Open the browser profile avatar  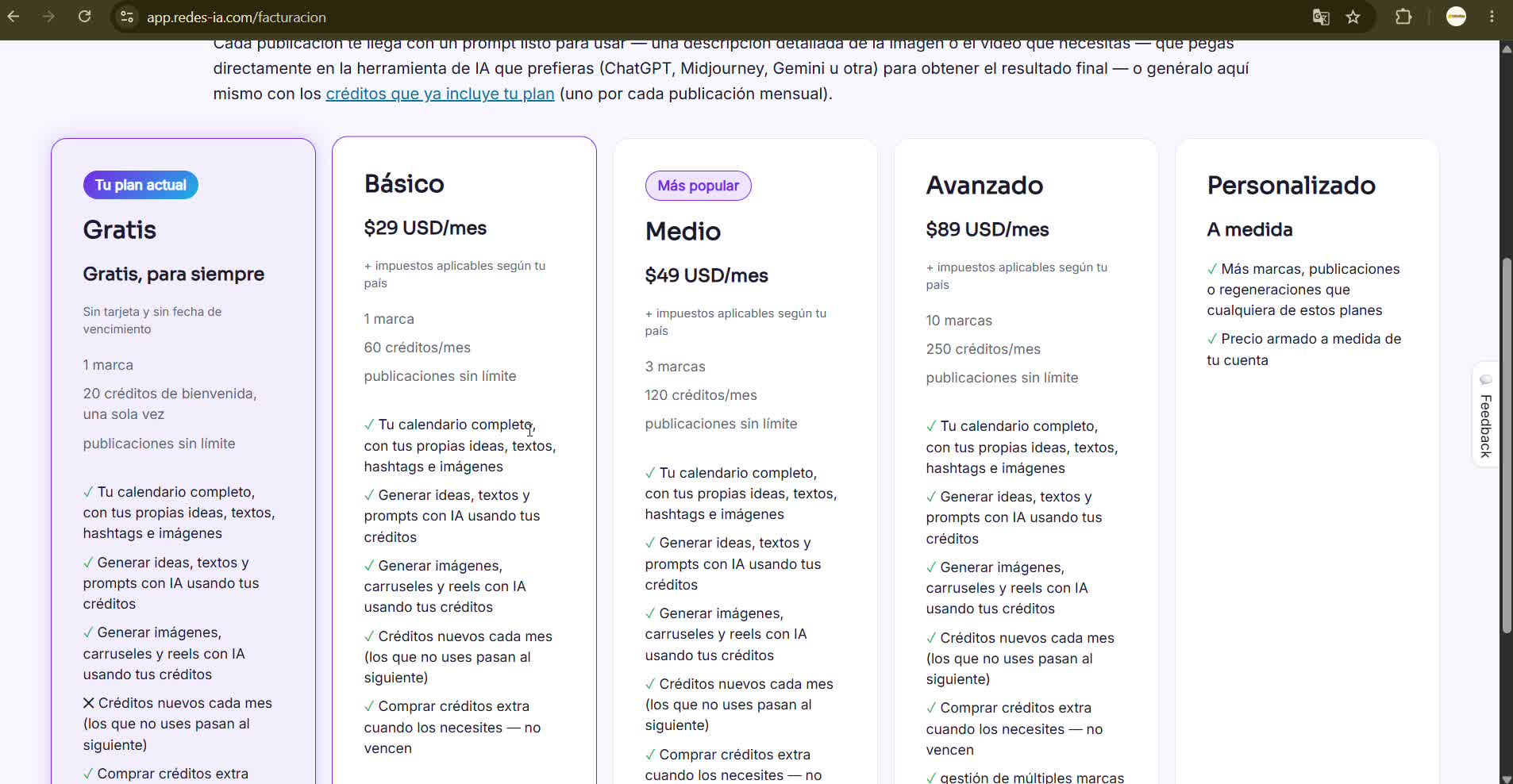pos(1456,17)
